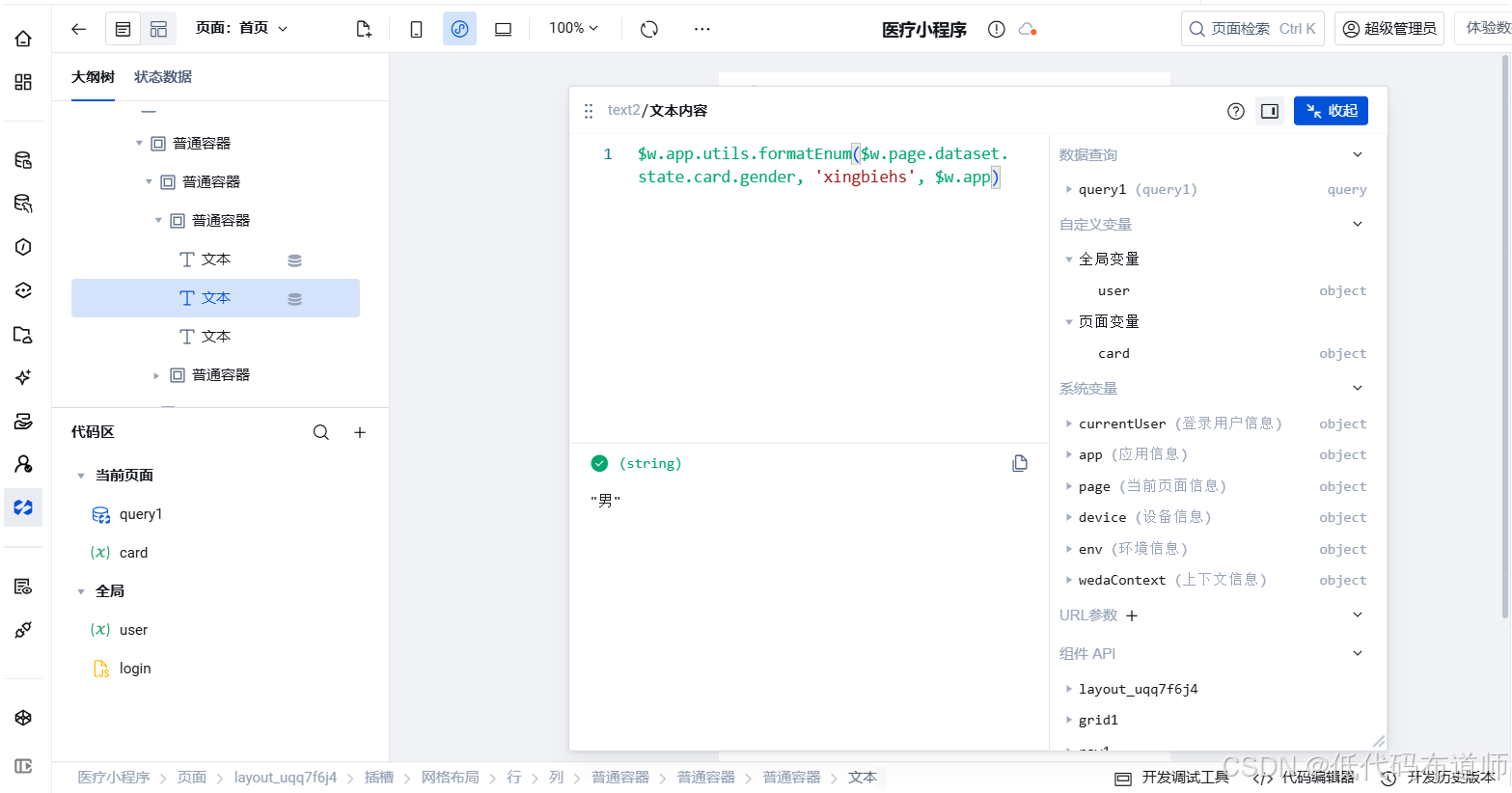Click the 超级管理员 button
Viewport: 1512px width, 793px height.
(x=1389, y=28)
